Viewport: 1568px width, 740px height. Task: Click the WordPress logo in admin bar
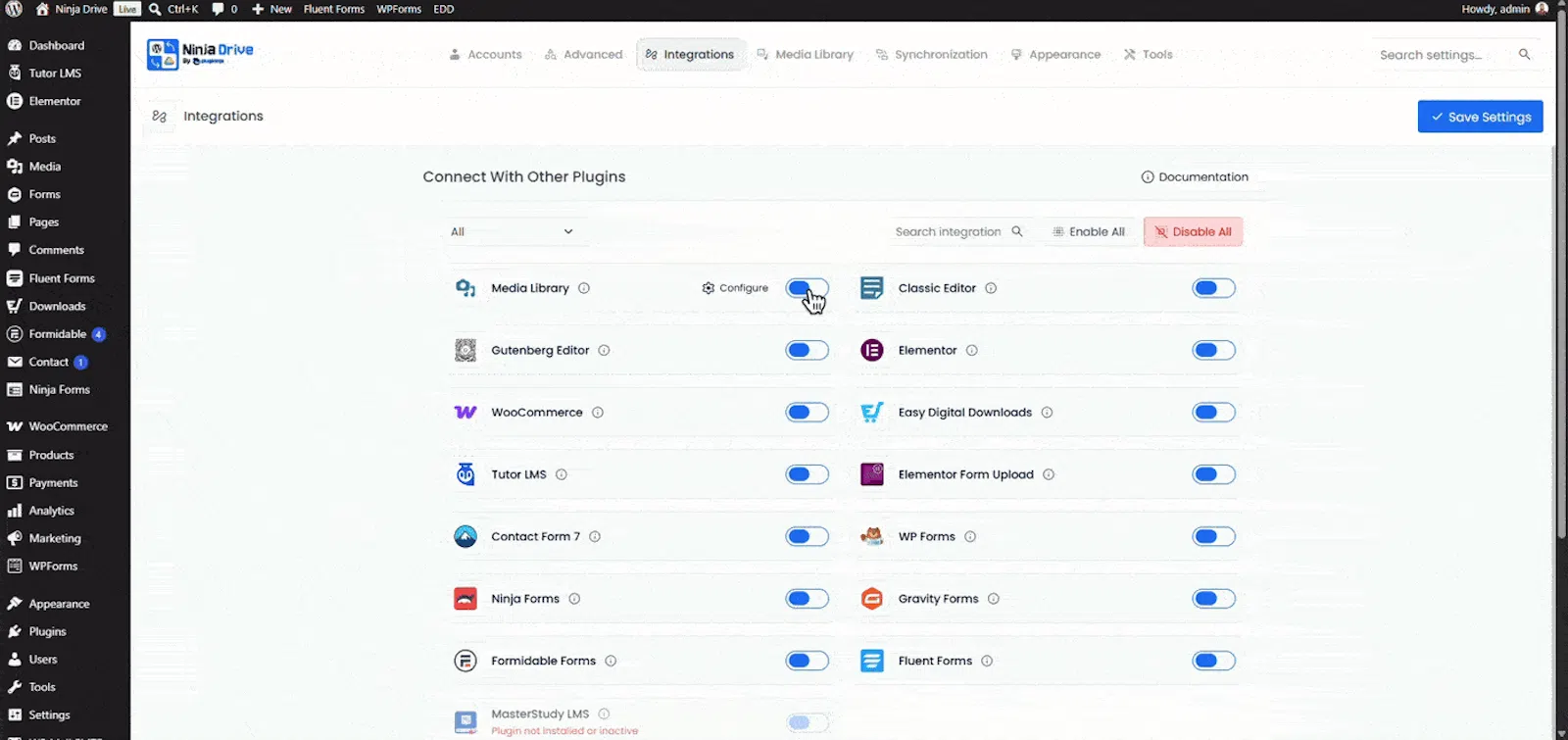click(15, 9)
